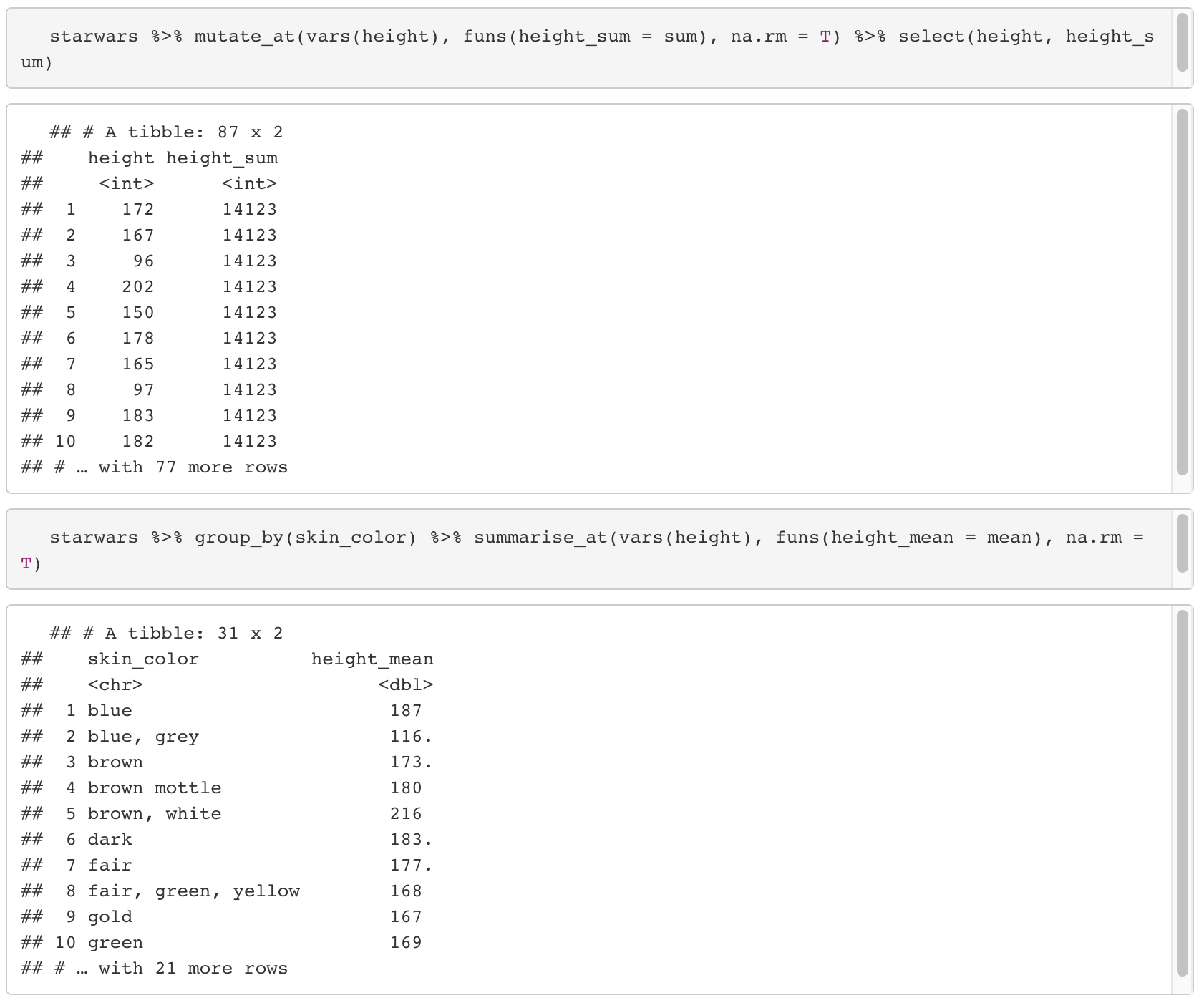Image resolution: width=1204 pixels, height=1008 pixels.
Task: Click height_mean value 180
Action: 406,788
